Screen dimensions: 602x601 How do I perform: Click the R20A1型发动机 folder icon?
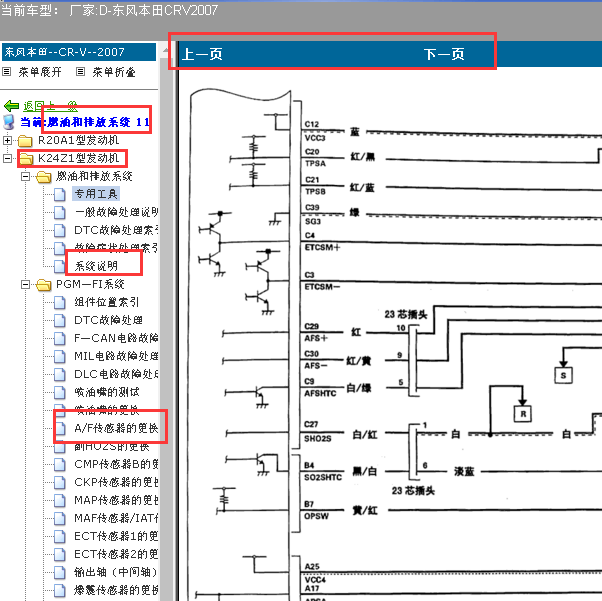pos(25,141)
